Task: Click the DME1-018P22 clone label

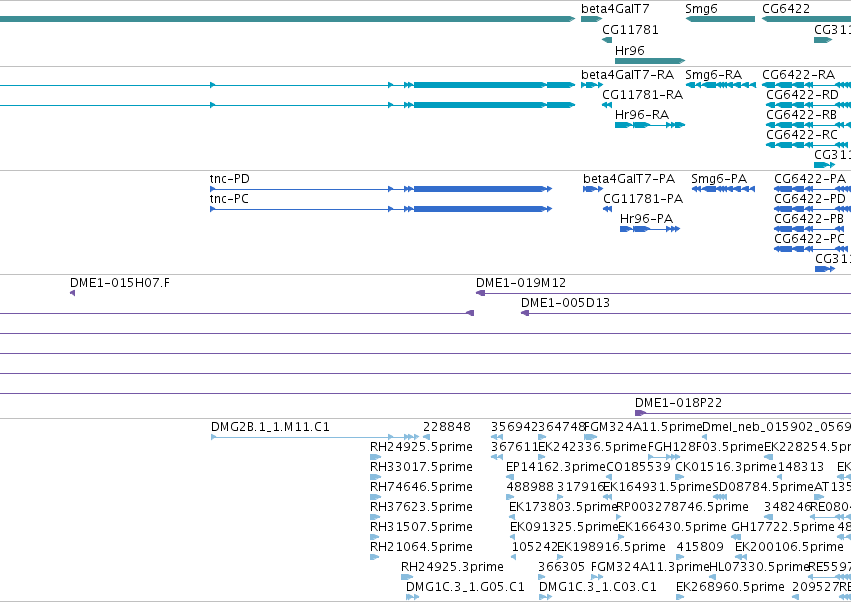Action: (x=678, y=403)
